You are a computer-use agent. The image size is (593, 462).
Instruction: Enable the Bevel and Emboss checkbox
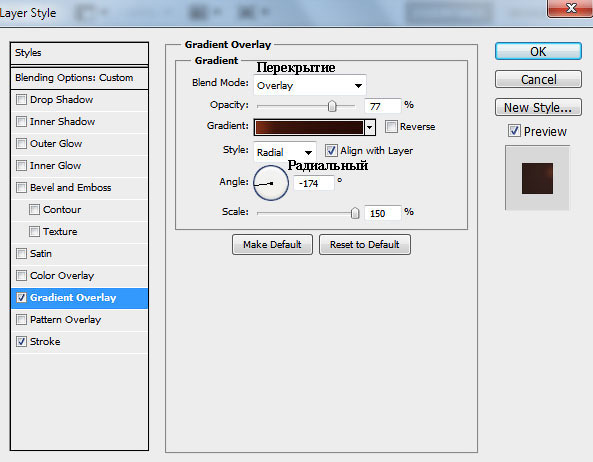point(21,188)
